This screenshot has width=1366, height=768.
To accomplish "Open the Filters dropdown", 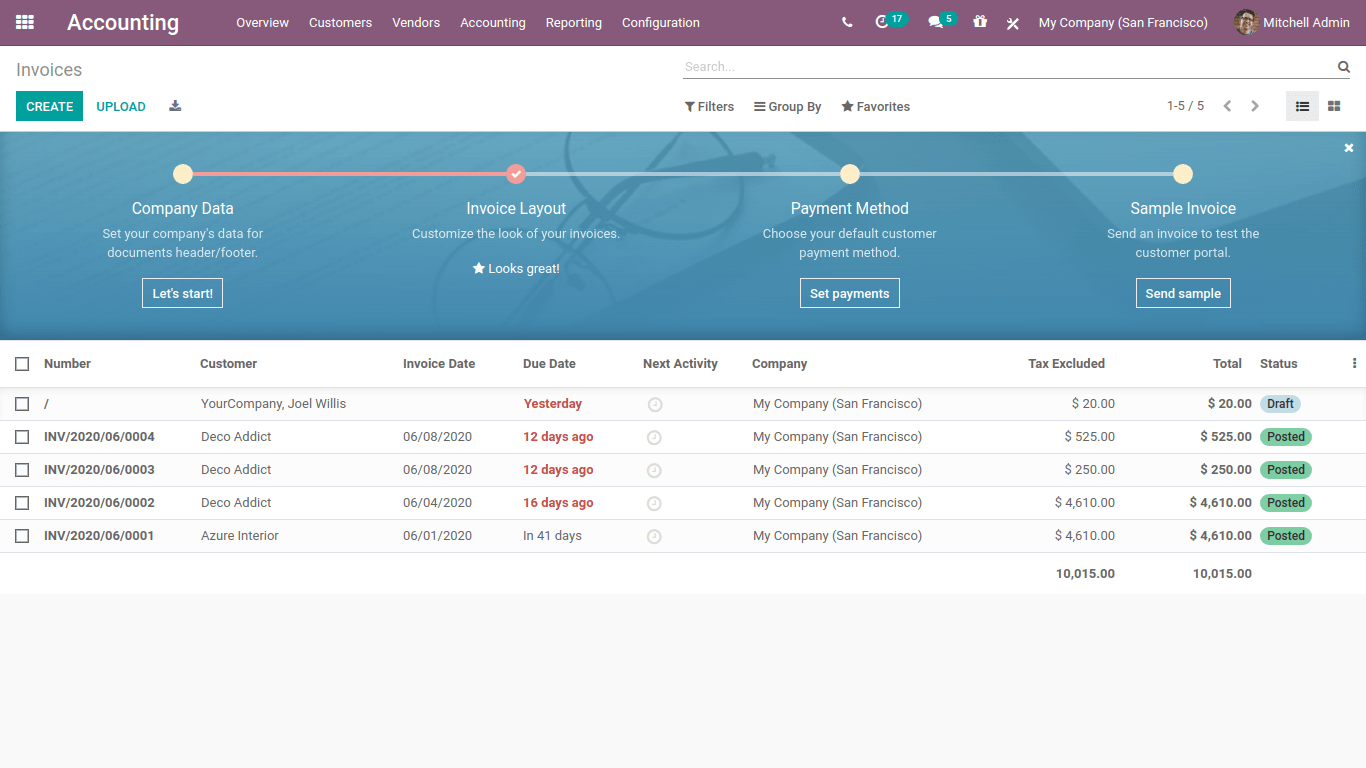I will 709,107.
